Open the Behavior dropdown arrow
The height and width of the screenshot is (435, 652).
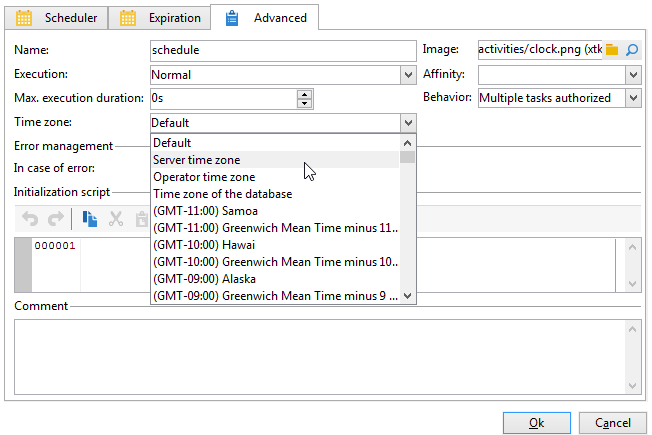point(633,99)
